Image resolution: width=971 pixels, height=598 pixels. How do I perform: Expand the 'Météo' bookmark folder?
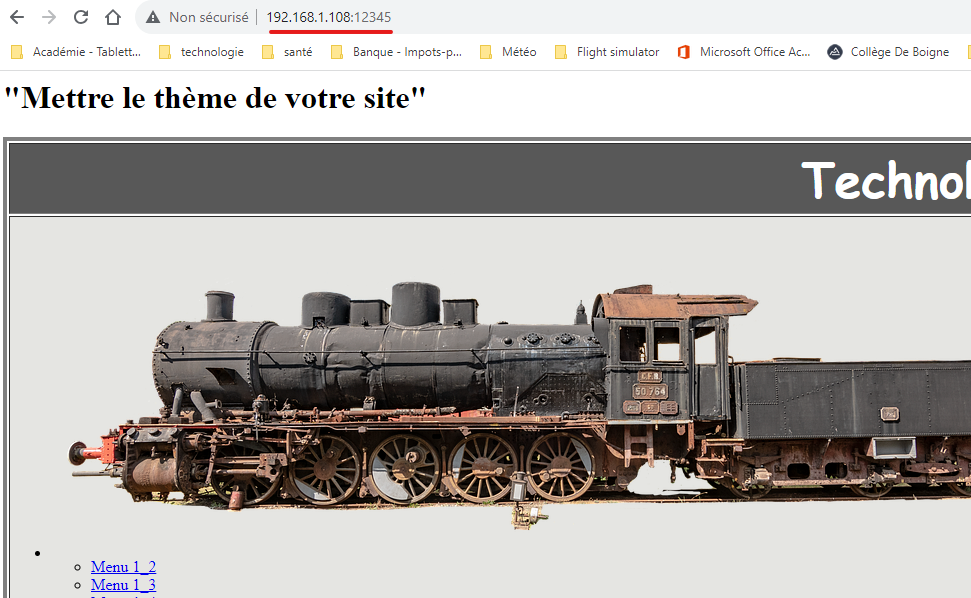pyautogui.click(x=508, y=52)
